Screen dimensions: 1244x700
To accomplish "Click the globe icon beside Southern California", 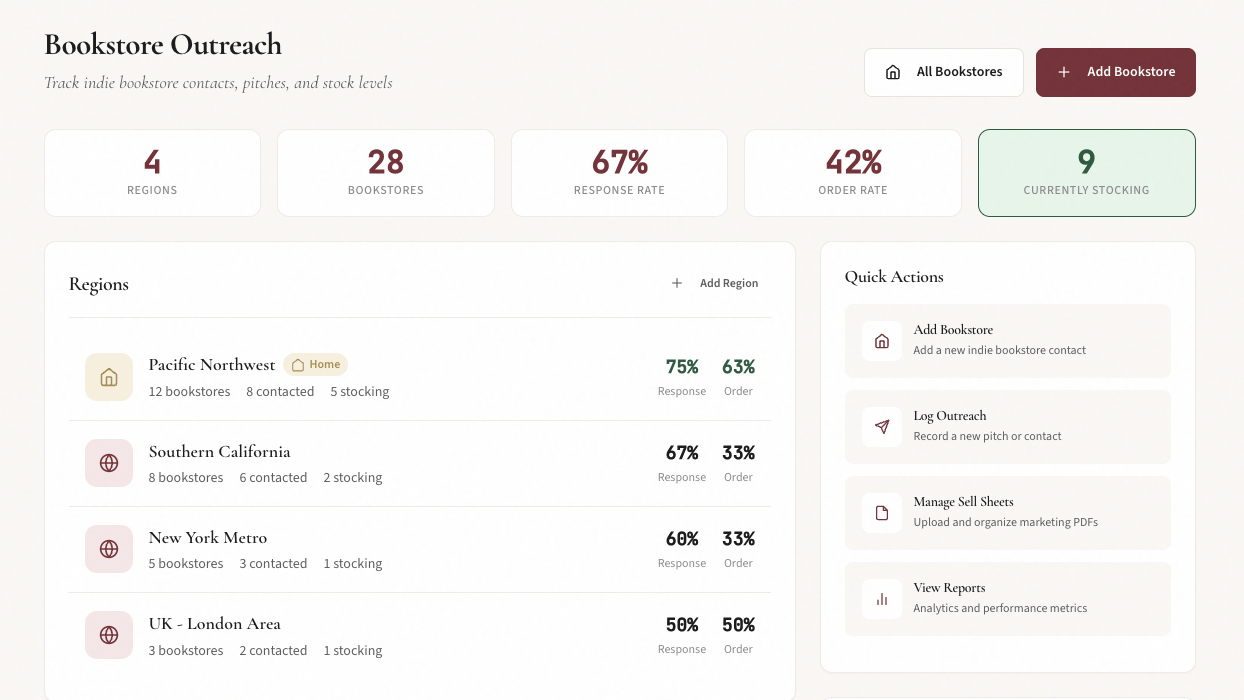I will (x=108, y=463).
